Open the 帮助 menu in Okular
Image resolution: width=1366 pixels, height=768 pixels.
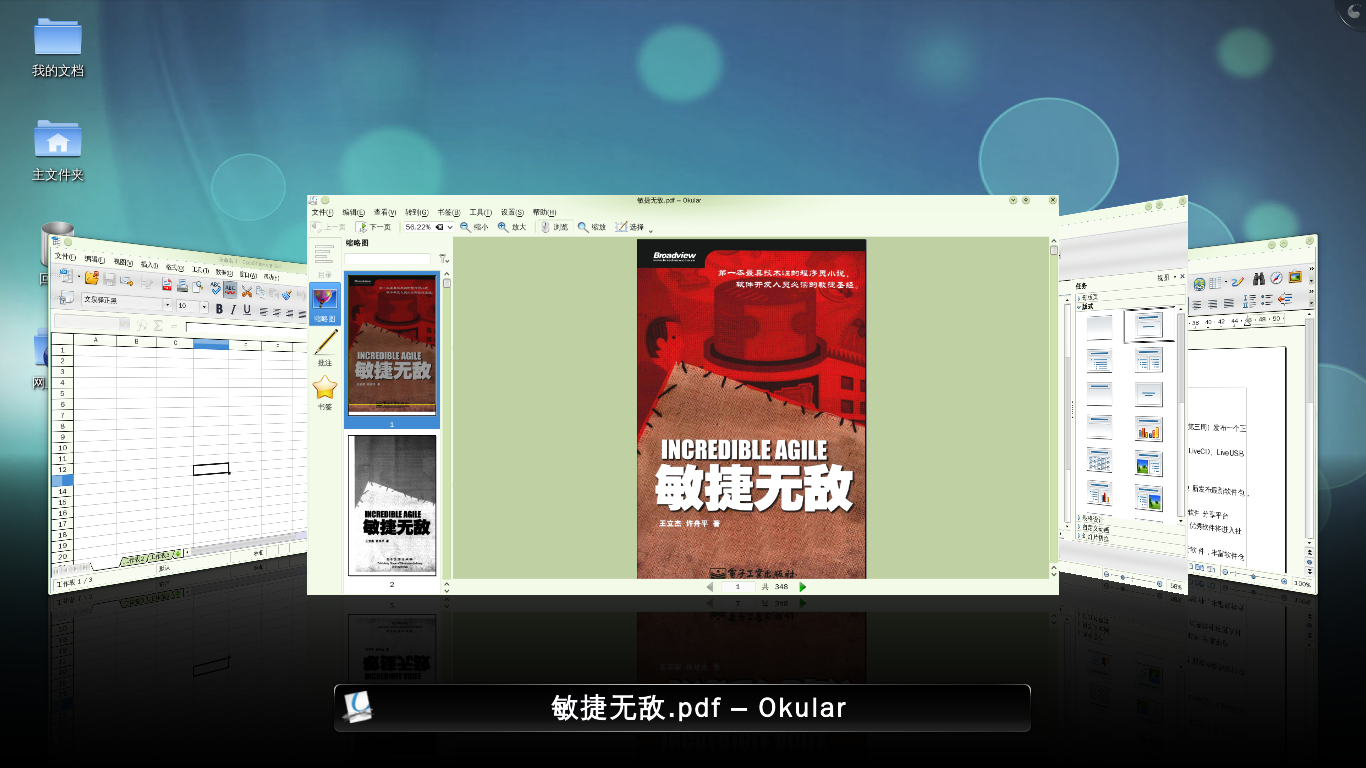tap(544, 213)
